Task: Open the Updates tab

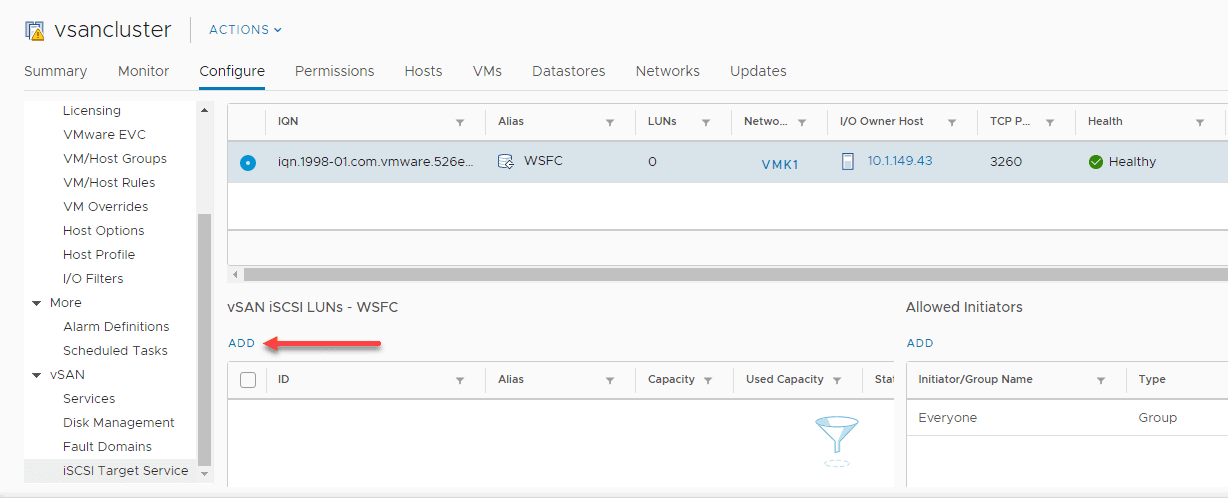Action: click(x=758, y=71)
